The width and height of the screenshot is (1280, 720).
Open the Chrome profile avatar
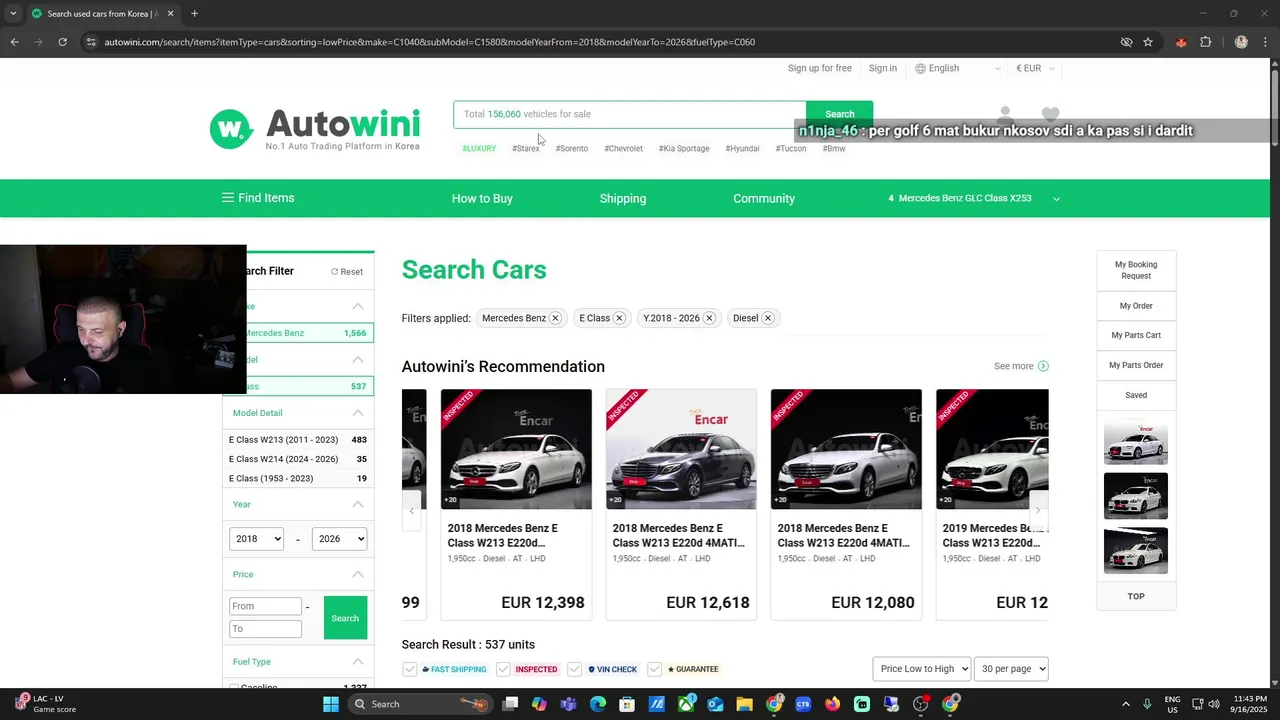coord(1241,42)
